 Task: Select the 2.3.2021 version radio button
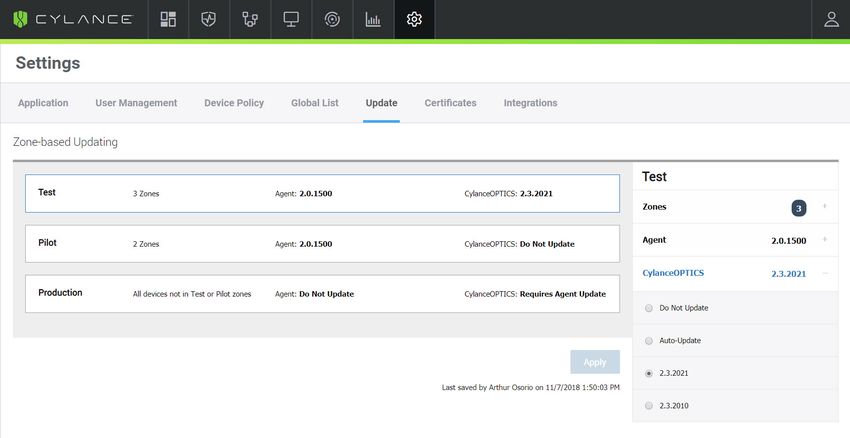pos(649,373)
